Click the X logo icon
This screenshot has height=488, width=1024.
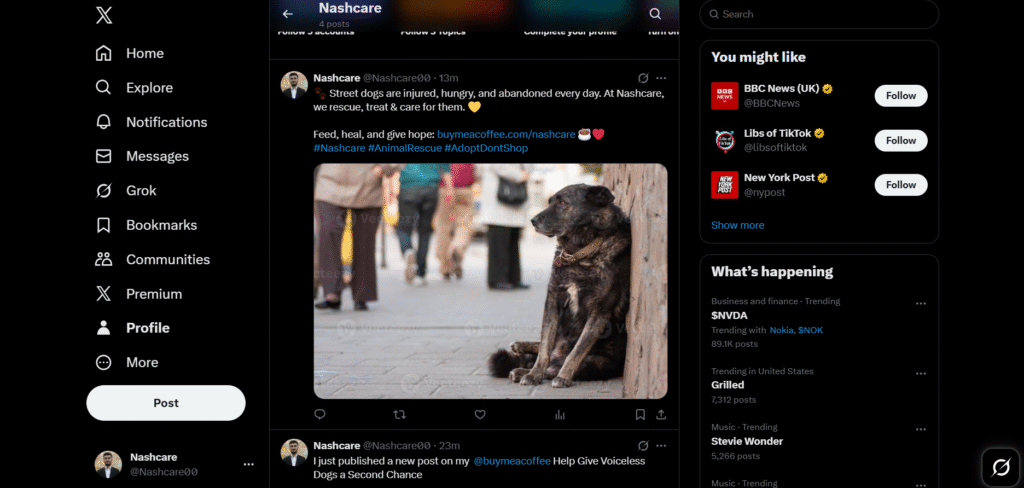click(x=104, y=14)
